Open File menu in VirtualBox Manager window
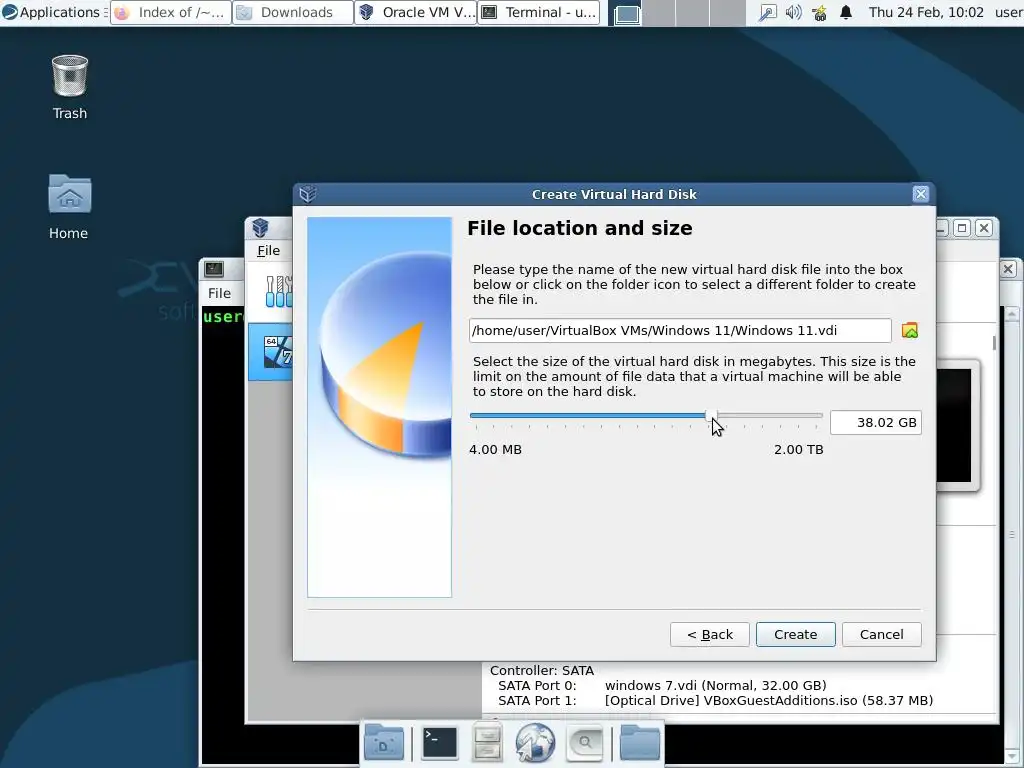This screenshot has height=768, width=1024. point(268,251)
